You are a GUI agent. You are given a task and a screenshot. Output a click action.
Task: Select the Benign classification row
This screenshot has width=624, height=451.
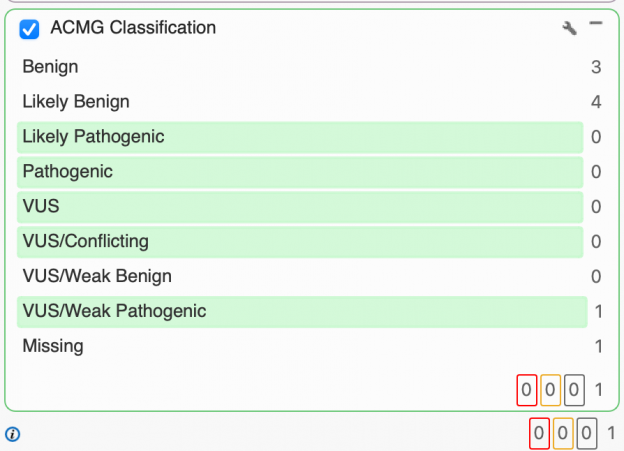point(300,67)
